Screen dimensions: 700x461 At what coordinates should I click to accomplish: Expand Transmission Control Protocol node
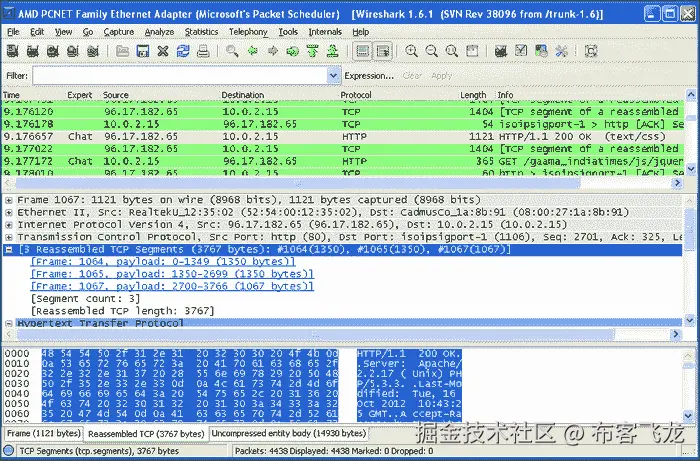pos(8,237)
